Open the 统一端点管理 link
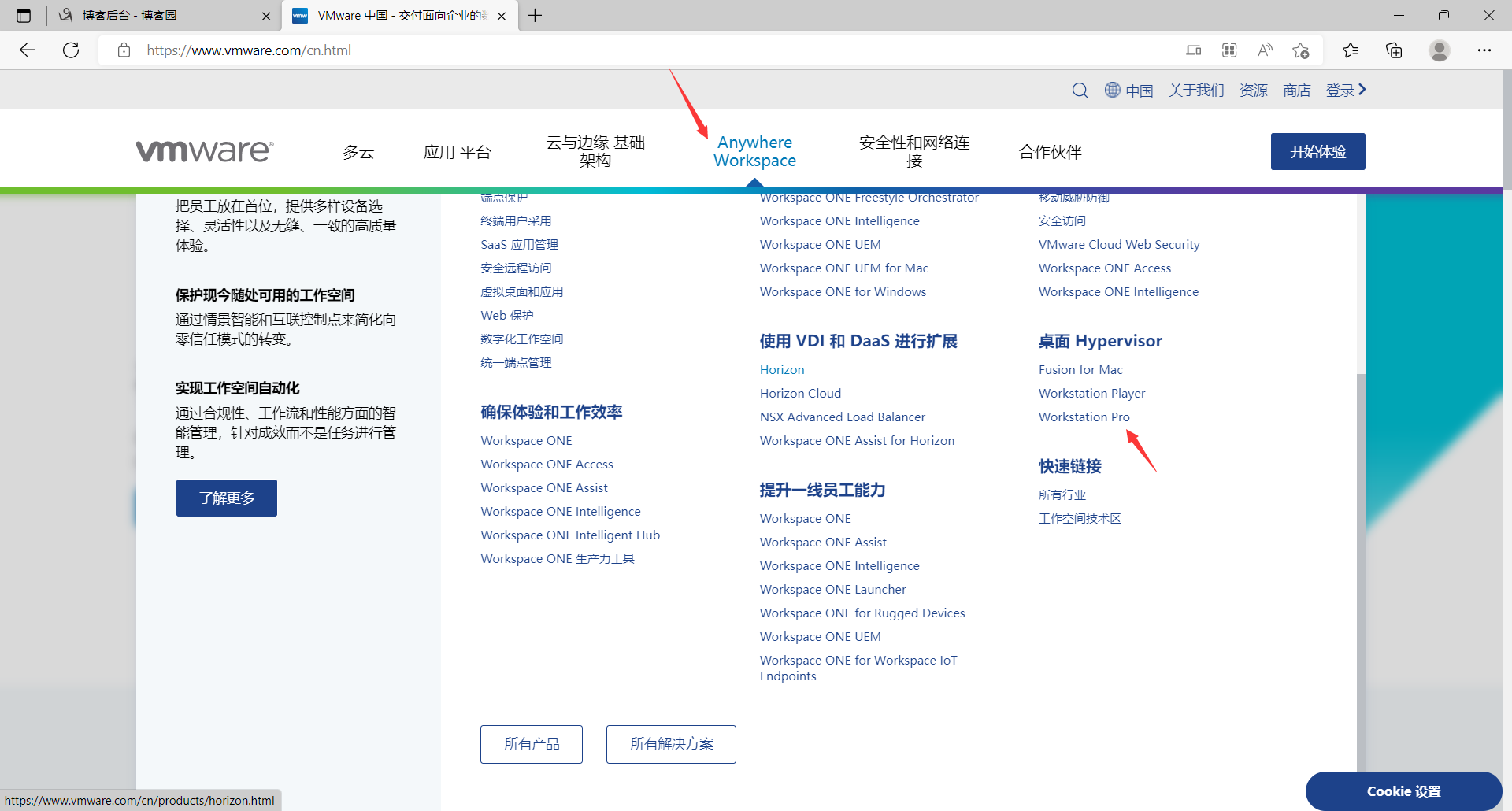1512x811 pixels. pyautogui.click(x=517, y=362)
